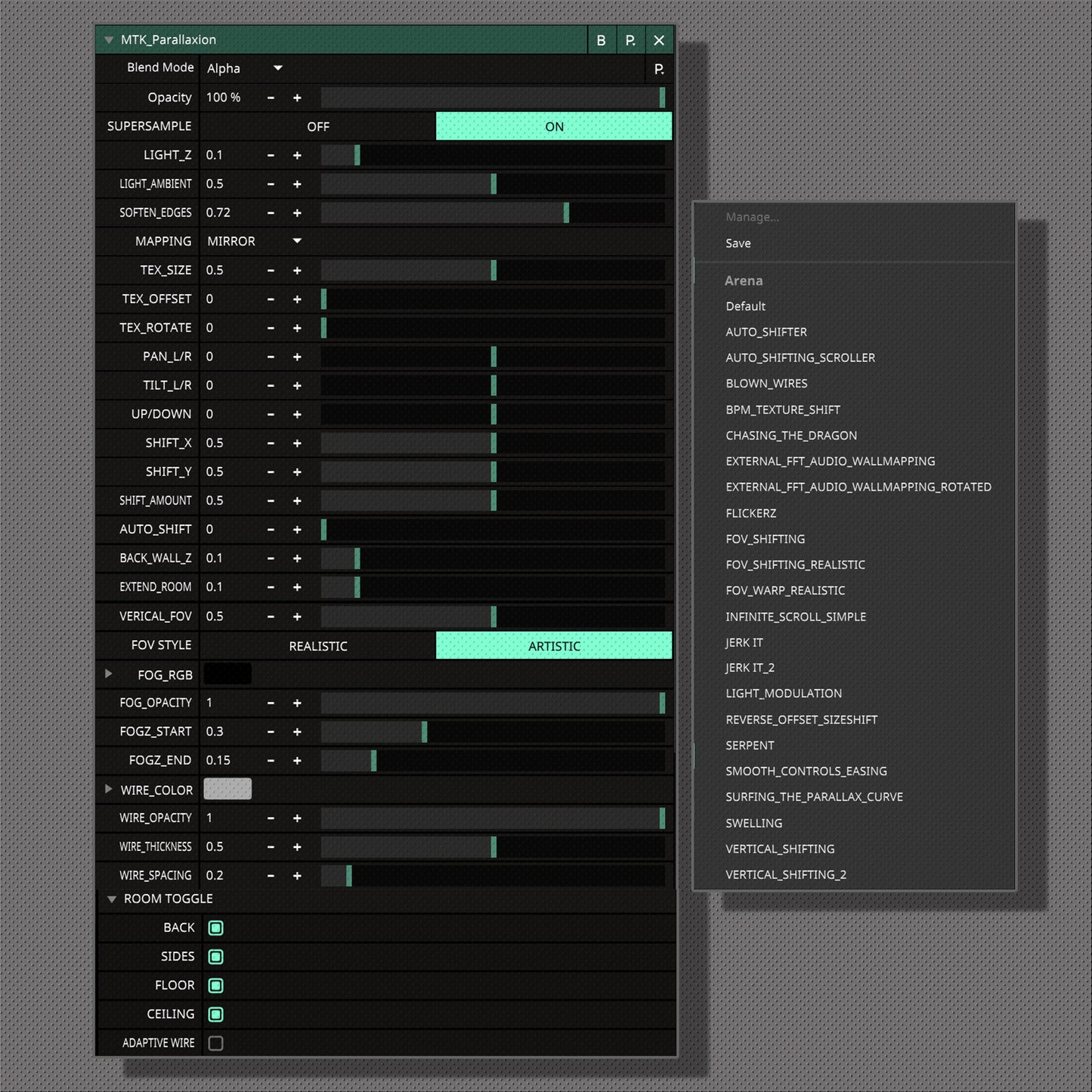Increase LIGHT_AMBIENT with plus button
The height and width of the screenshot is (1092, 1092).
pos(297,184)
